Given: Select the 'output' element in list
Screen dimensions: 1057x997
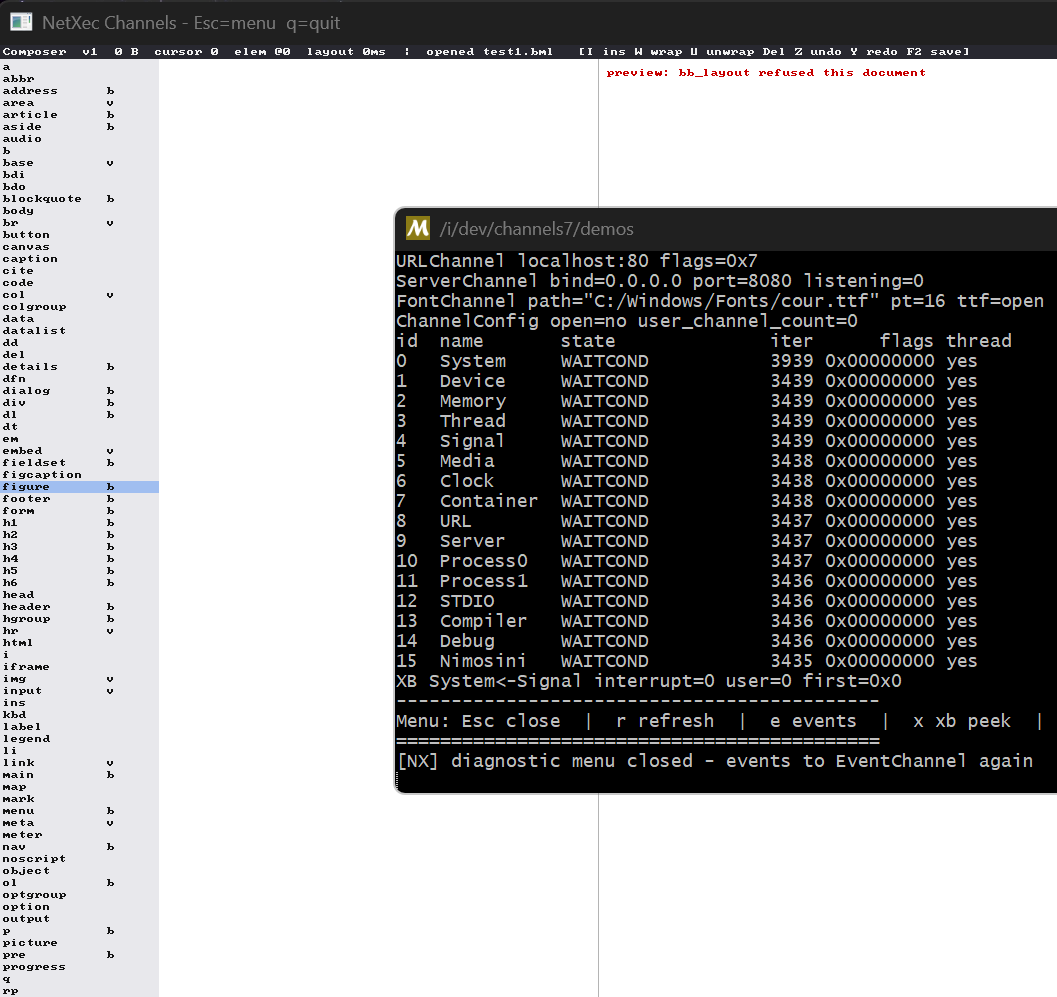Looking at the screenshot, I should pos(80,919).
